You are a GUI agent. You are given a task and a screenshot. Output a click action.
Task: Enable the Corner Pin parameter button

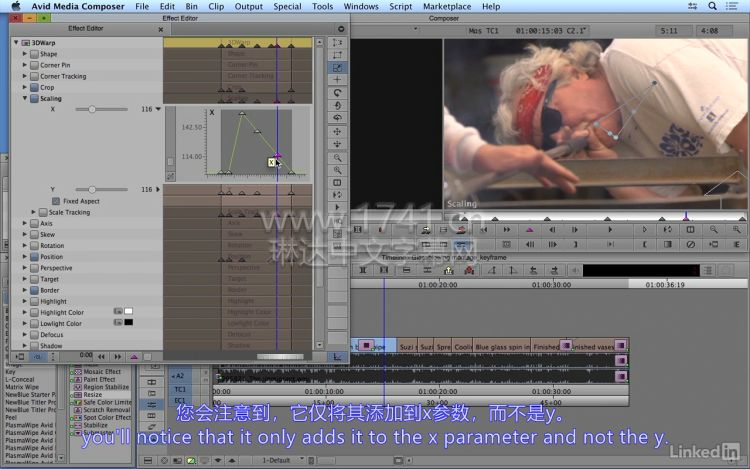(34, 65)
